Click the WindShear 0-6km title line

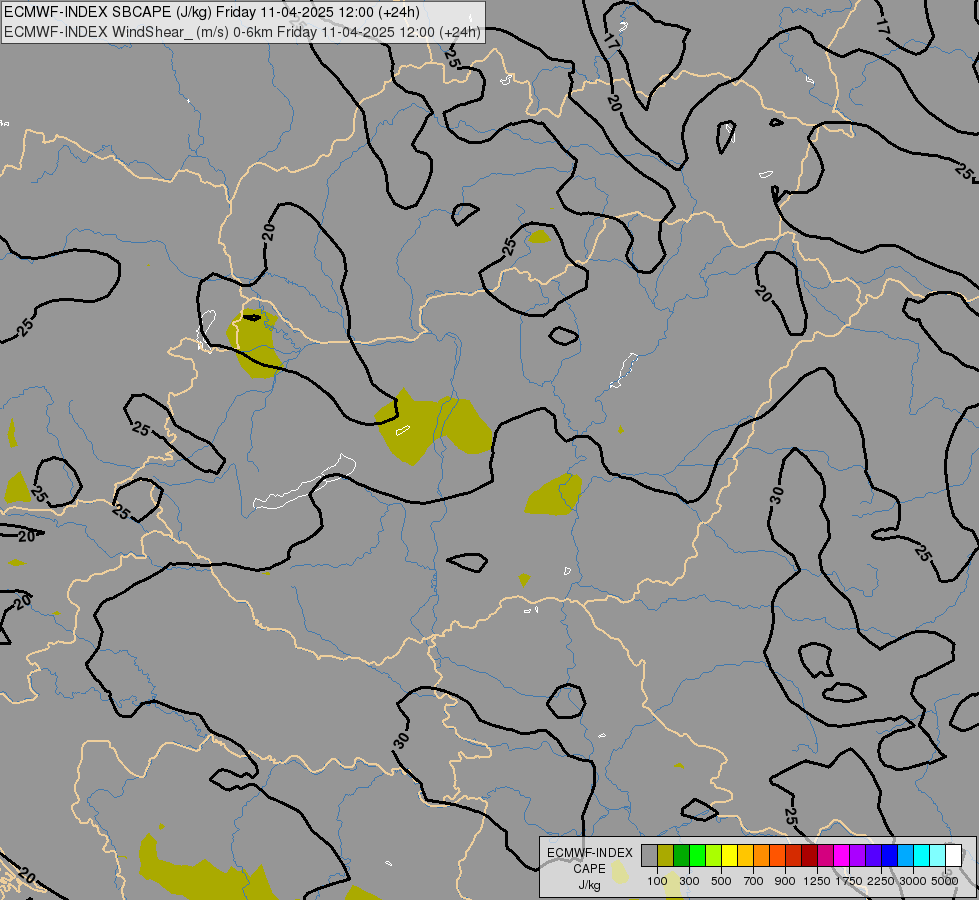[x=242, y=32]
